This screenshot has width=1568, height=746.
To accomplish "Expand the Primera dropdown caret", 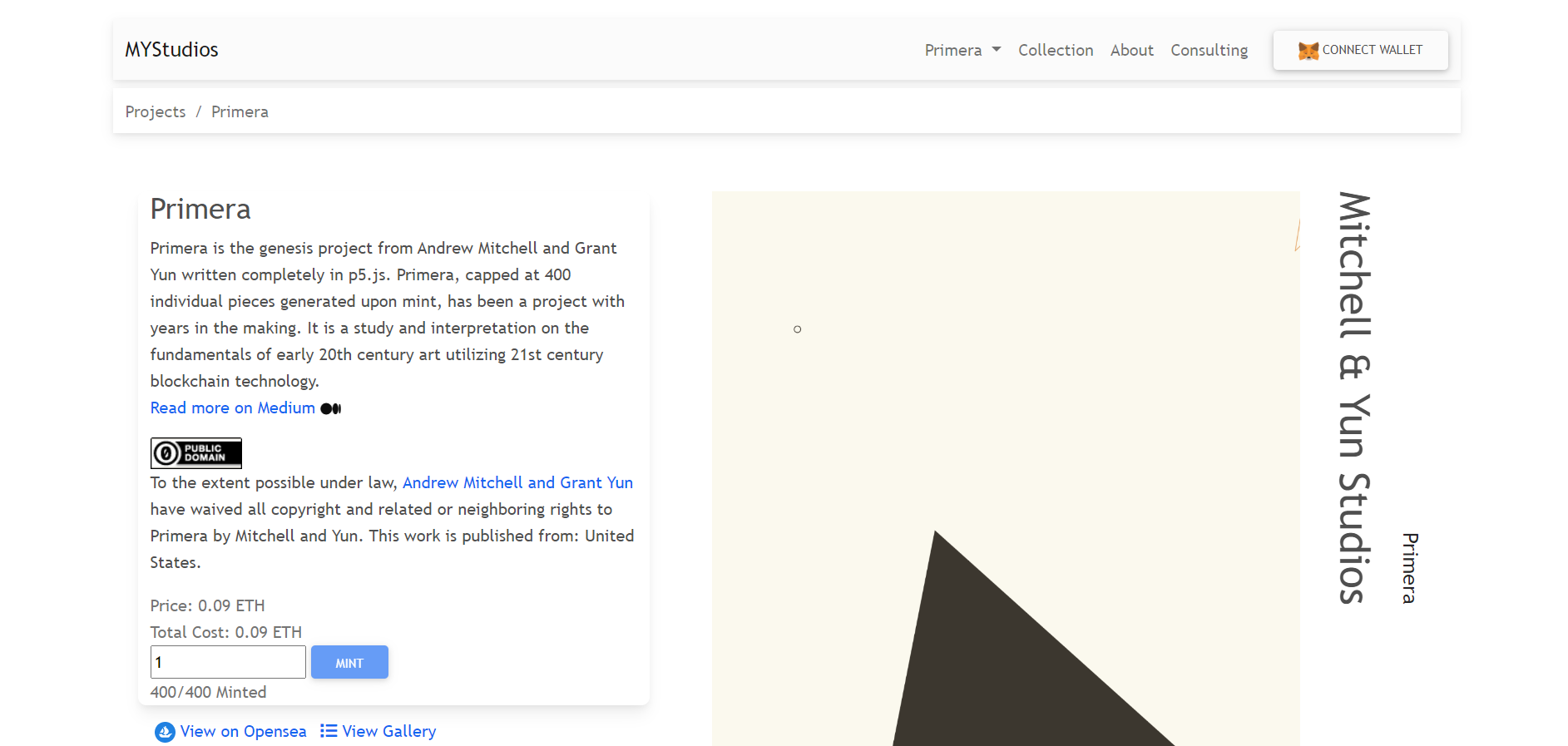I will click(x=997, y=50).
